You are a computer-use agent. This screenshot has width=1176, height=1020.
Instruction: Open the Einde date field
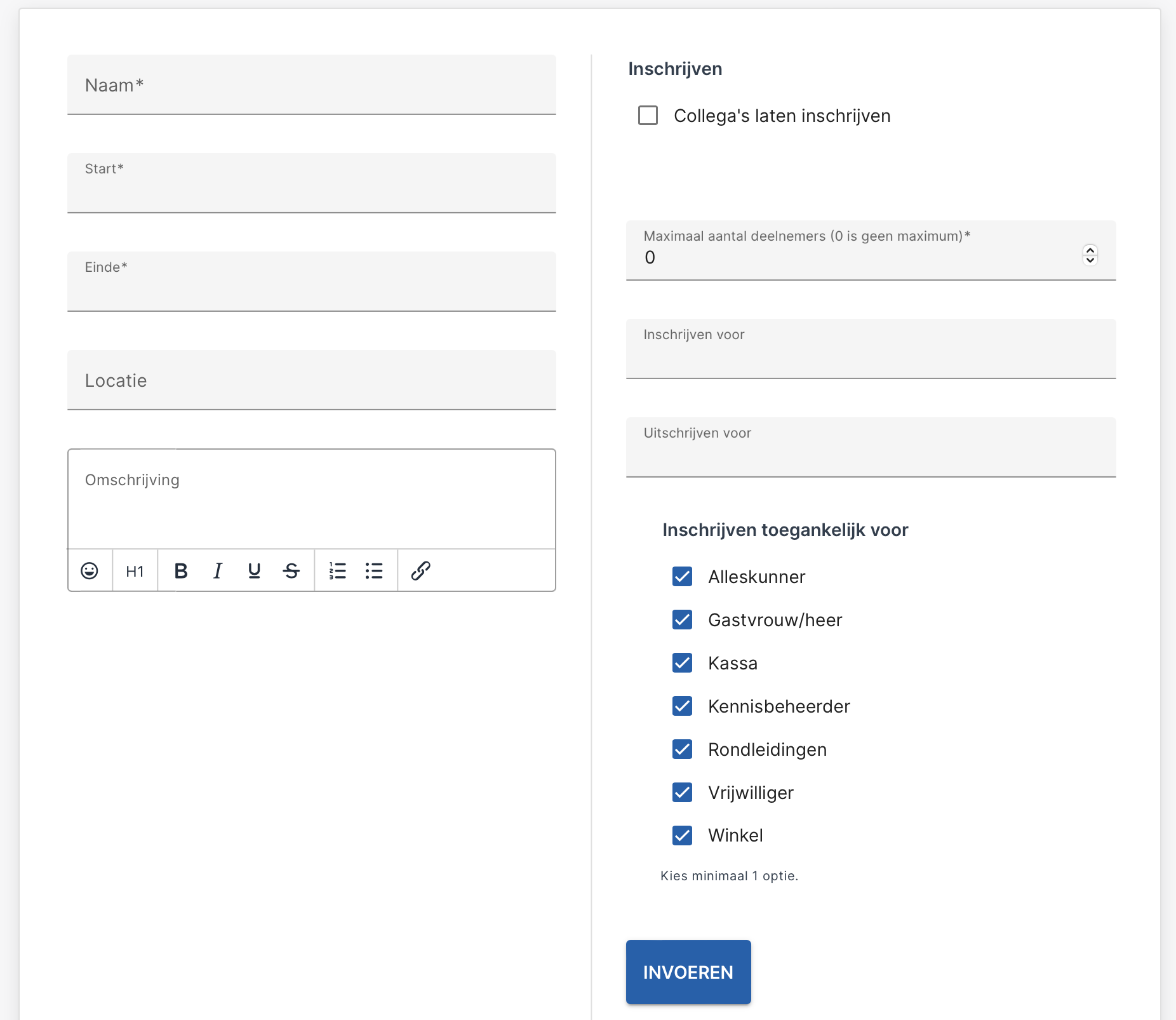click(312, 281)
